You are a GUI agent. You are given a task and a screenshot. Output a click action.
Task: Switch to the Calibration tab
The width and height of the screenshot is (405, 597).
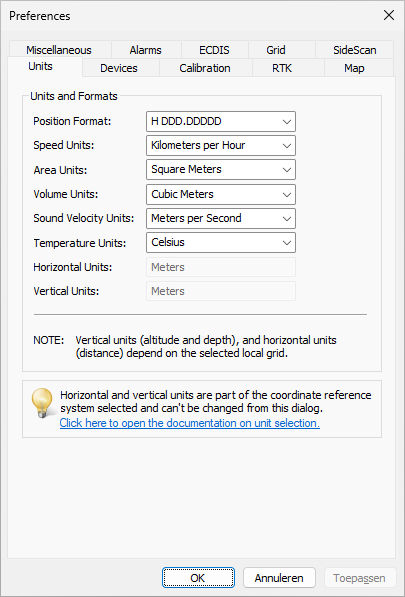205,68
